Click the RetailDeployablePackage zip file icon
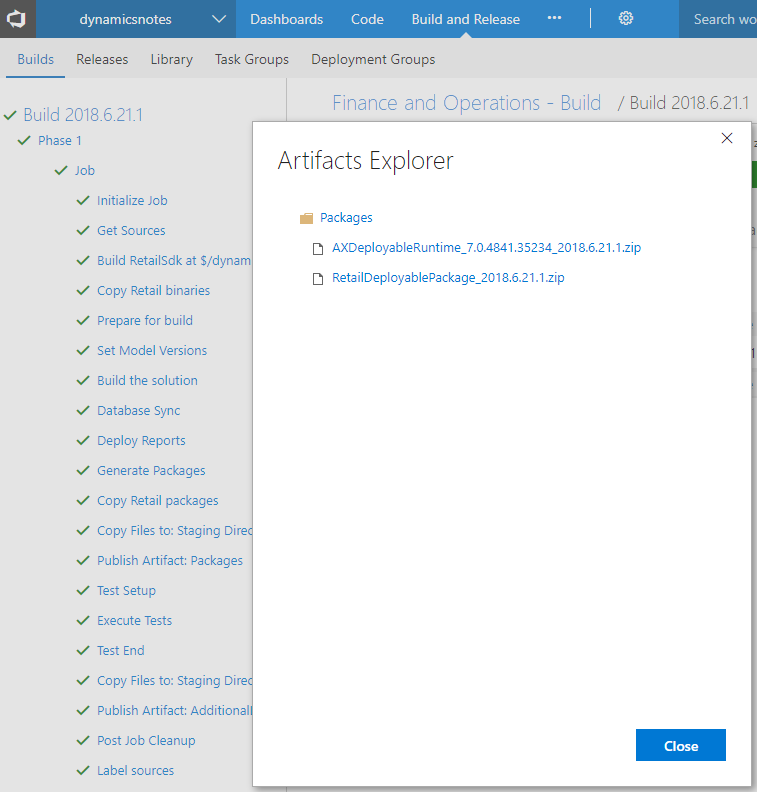The image size is (757, 792). pyautogui.click(x=320, y=278)
